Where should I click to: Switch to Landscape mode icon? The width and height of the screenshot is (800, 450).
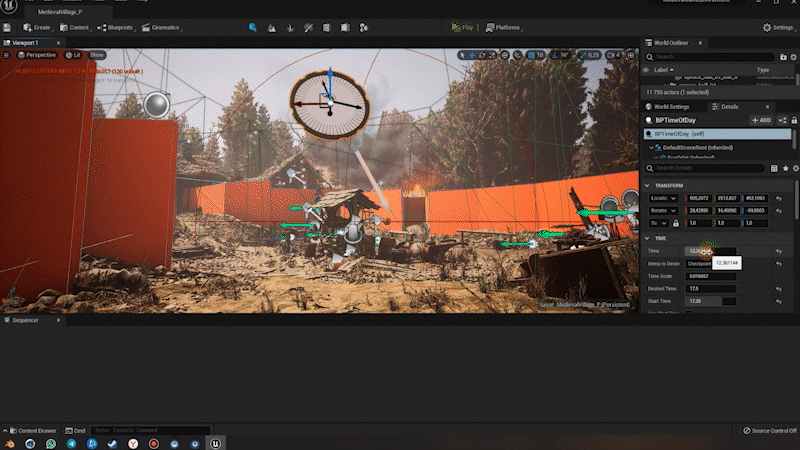pyautogui.click(x=271, y=28)
